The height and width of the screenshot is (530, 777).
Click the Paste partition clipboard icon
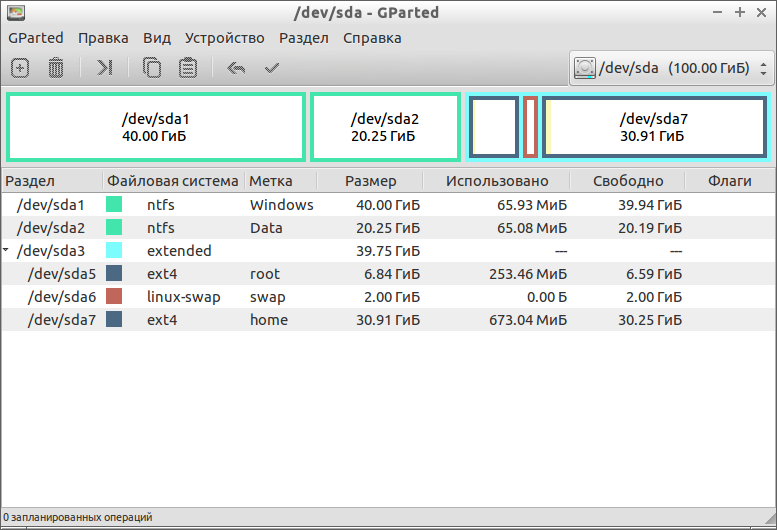188,68
